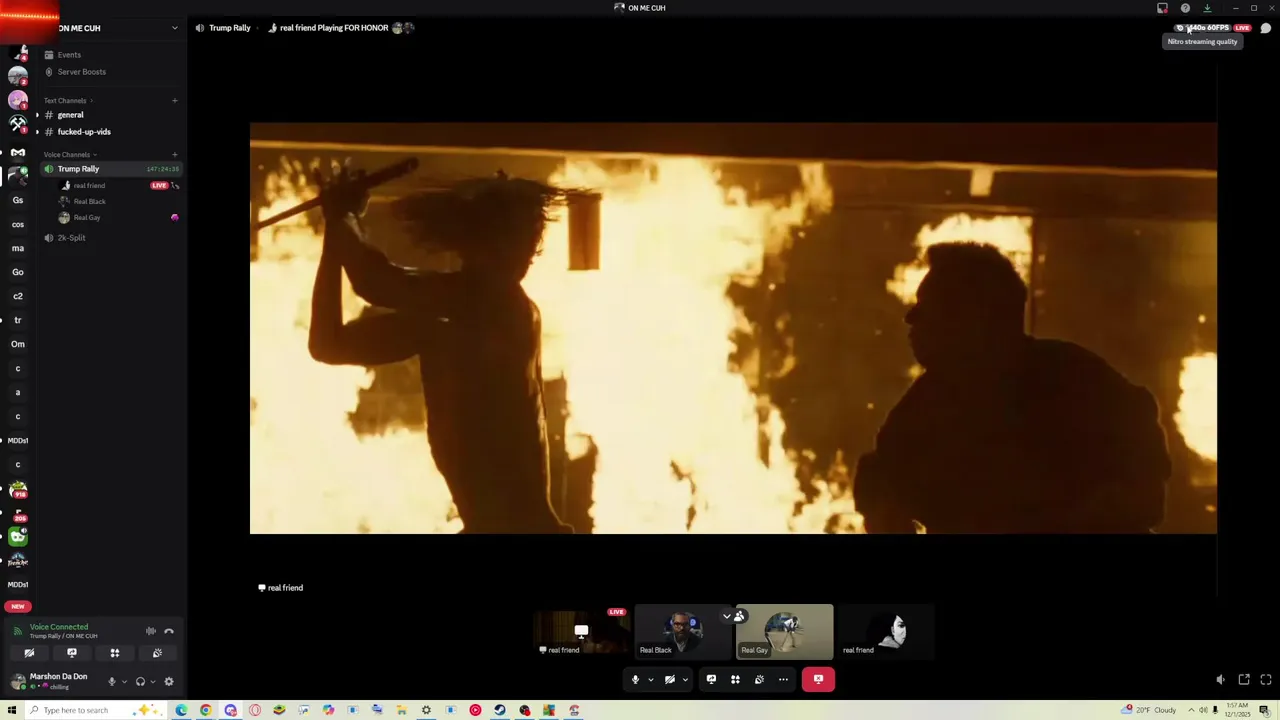Open soundboard in the voice panel
This screenshot has height=720, width=1280.
[x=157, y=653]
